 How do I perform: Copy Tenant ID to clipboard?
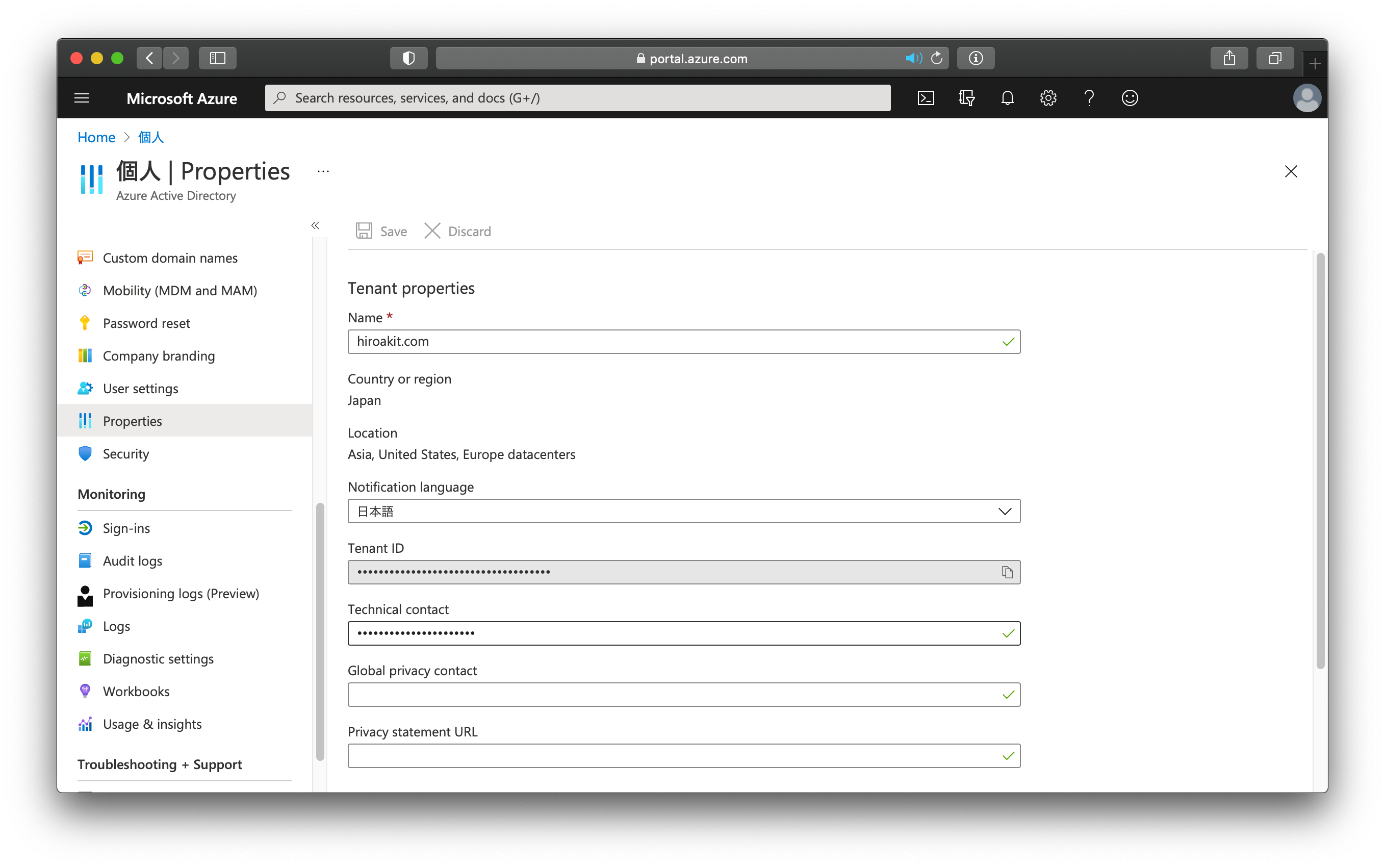coord(1007,572)
